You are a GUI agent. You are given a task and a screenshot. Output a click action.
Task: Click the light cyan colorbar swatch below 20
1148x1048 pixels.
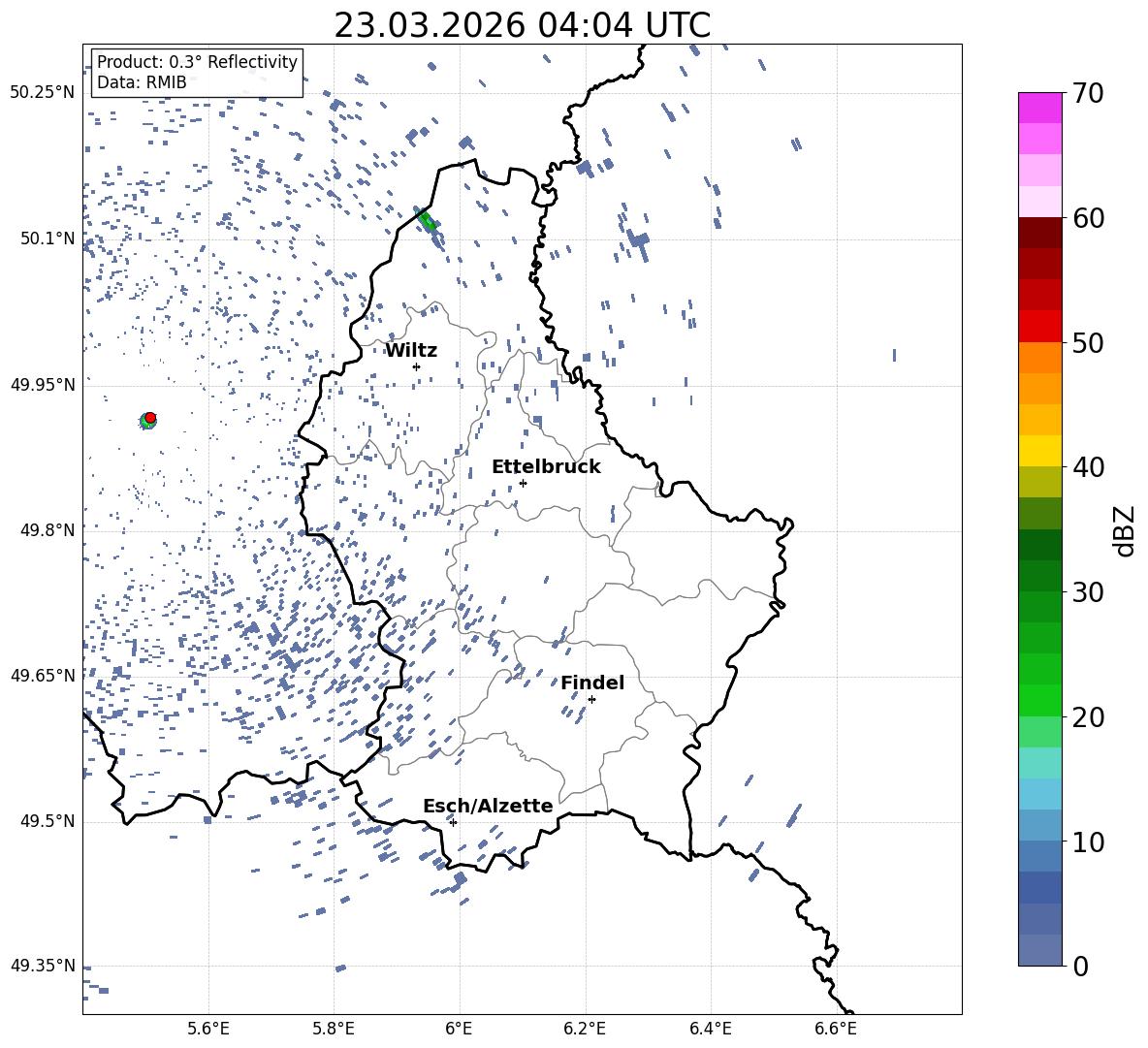pos(1040,763)
